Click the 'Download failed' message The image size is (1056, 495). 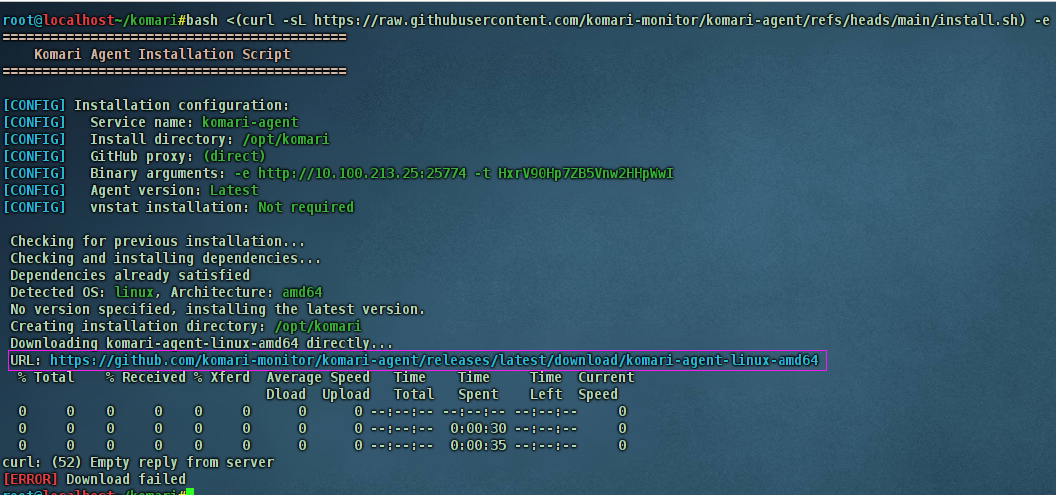point(125,480)
